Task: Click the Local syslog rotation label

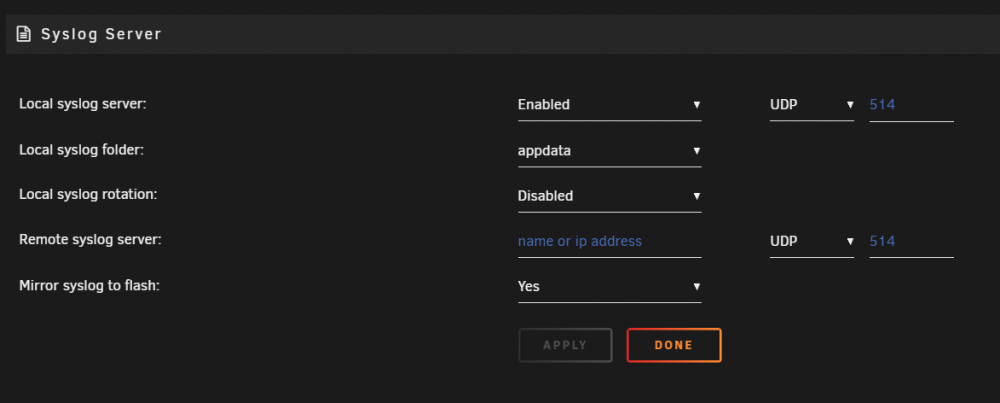Action: [88, 194]
